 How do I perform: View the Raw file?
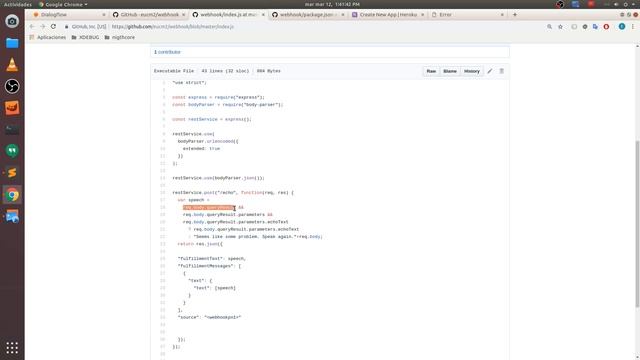coord(431,71)
